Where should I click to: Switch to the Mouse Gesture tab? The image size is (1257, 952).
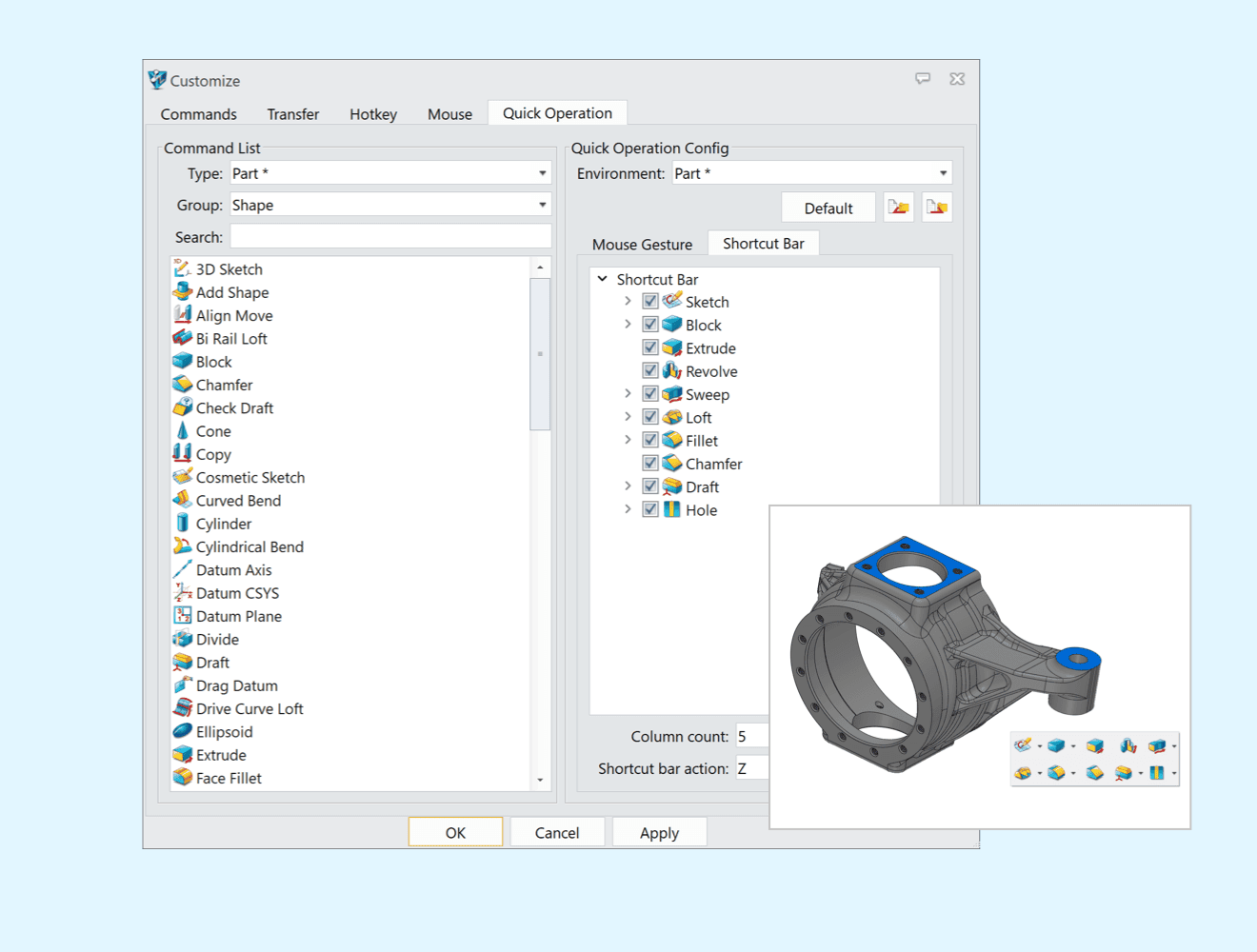coord(643,244)
